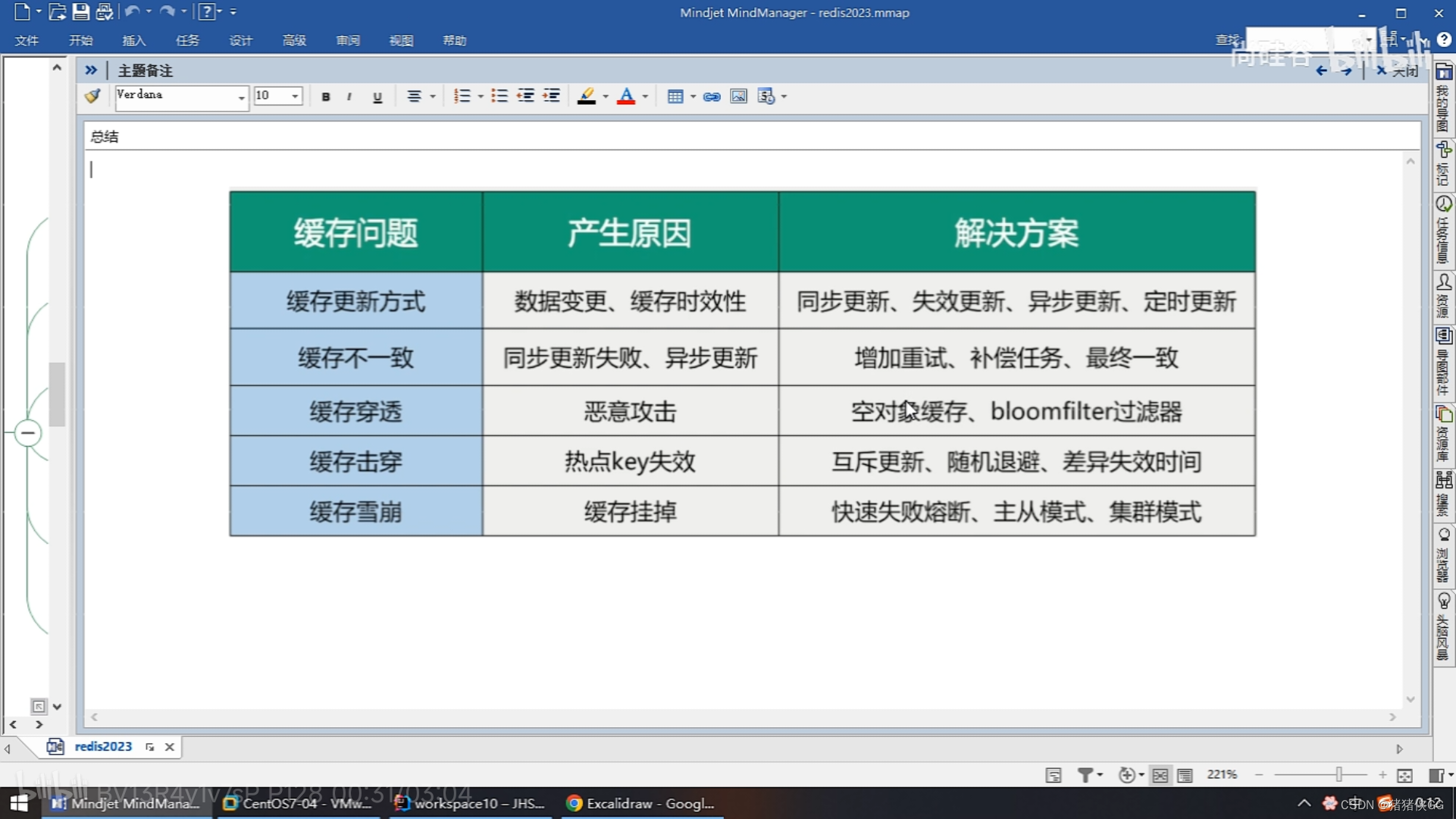Switch to Excalidraw Chrome taskbar window

[643, 803]
